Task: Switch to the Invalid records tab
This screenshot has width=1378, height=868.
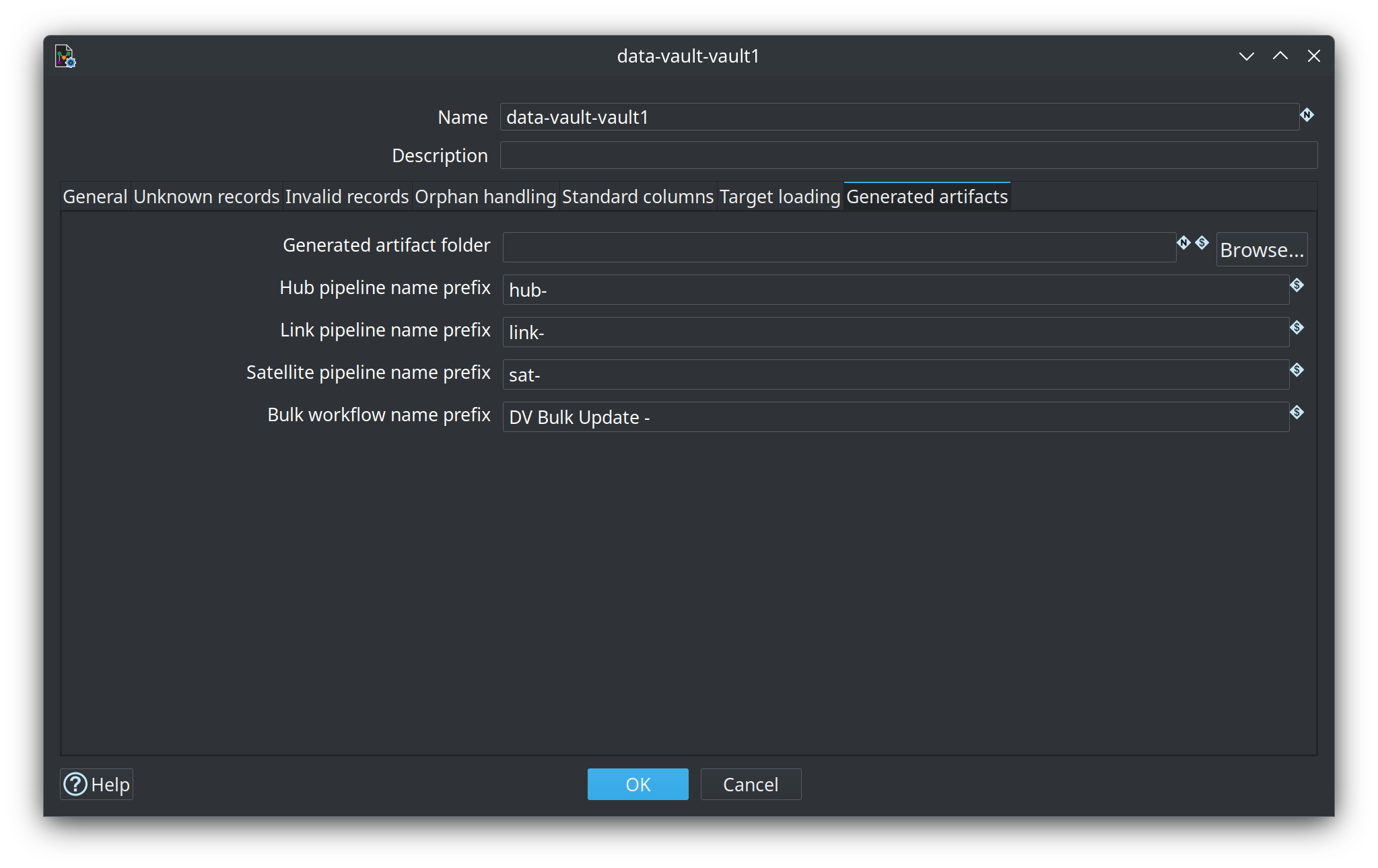Action: tap(347, 196)
